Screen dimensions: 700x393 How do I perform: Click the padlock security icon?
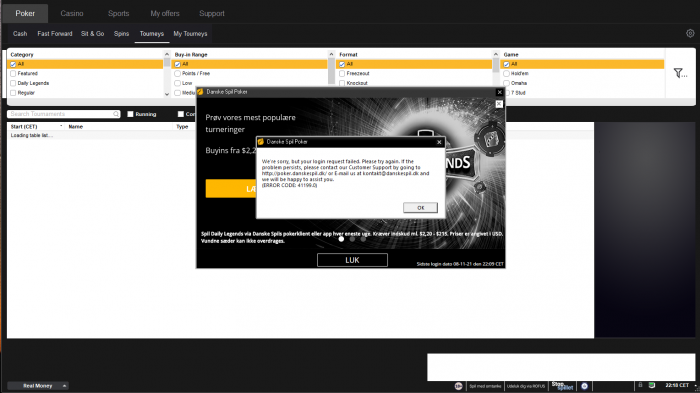click(x=640, y=385)
